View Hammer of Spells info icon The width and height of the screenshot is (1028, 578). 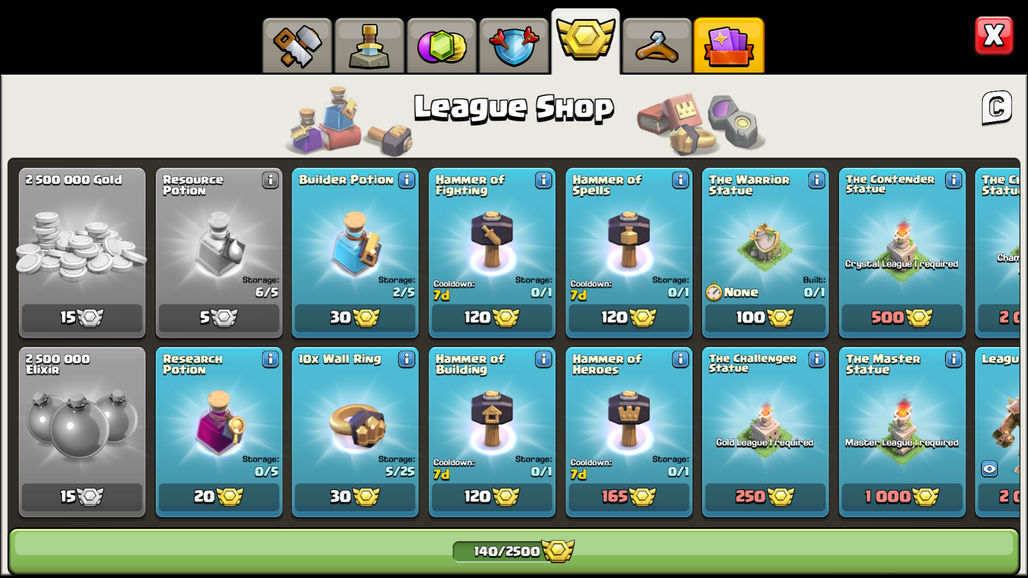(x=680, y=180)
